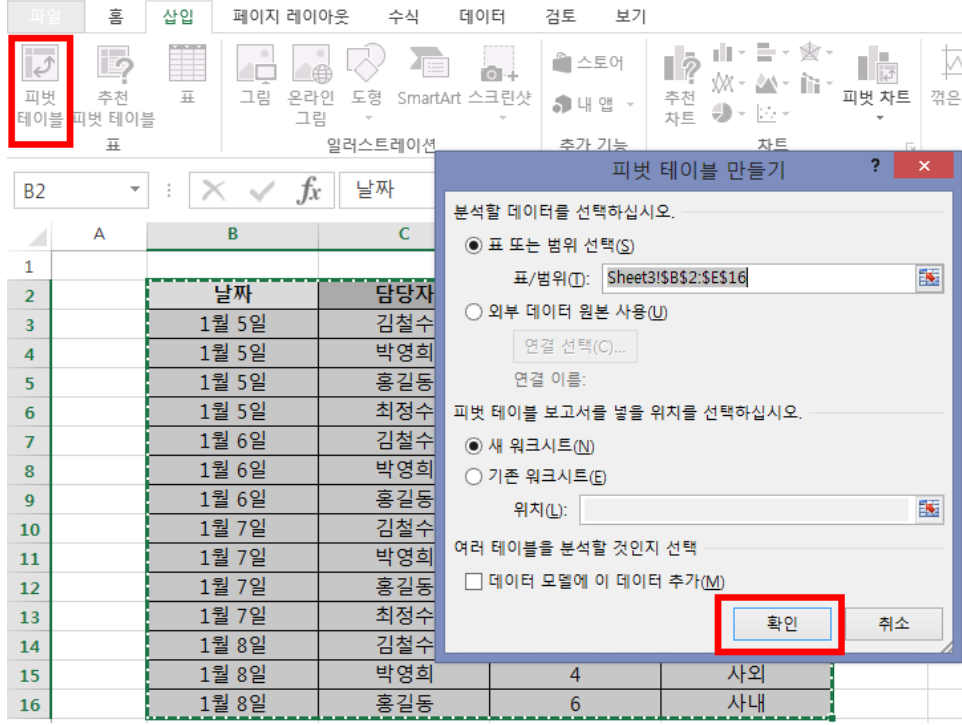Click the insert function fx icon
Screen dimensions: 962x725
309,191
